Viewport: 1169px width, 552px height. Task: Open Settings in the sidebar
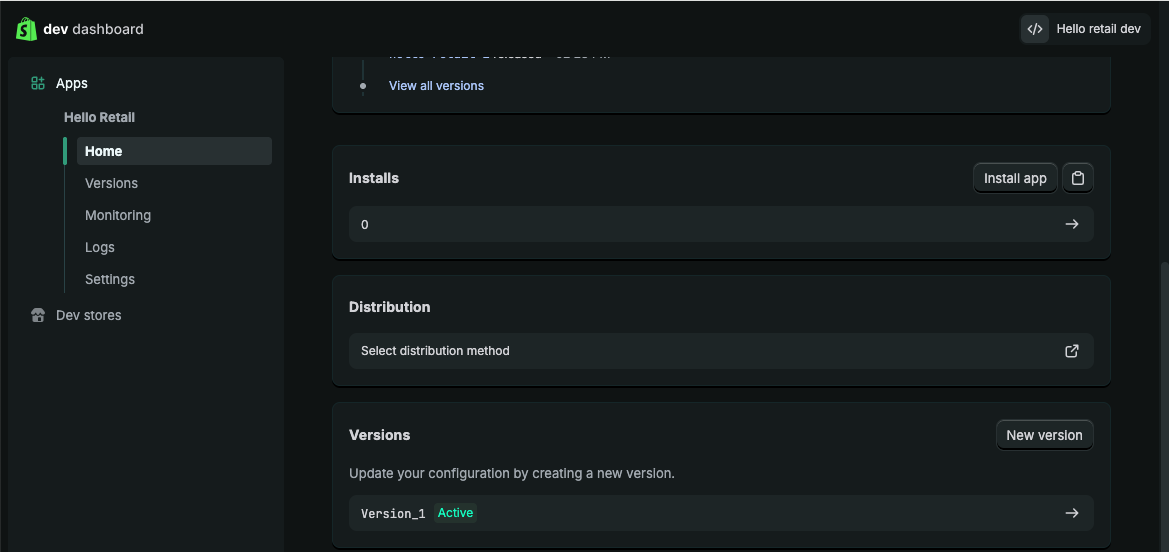pos(110,279)
